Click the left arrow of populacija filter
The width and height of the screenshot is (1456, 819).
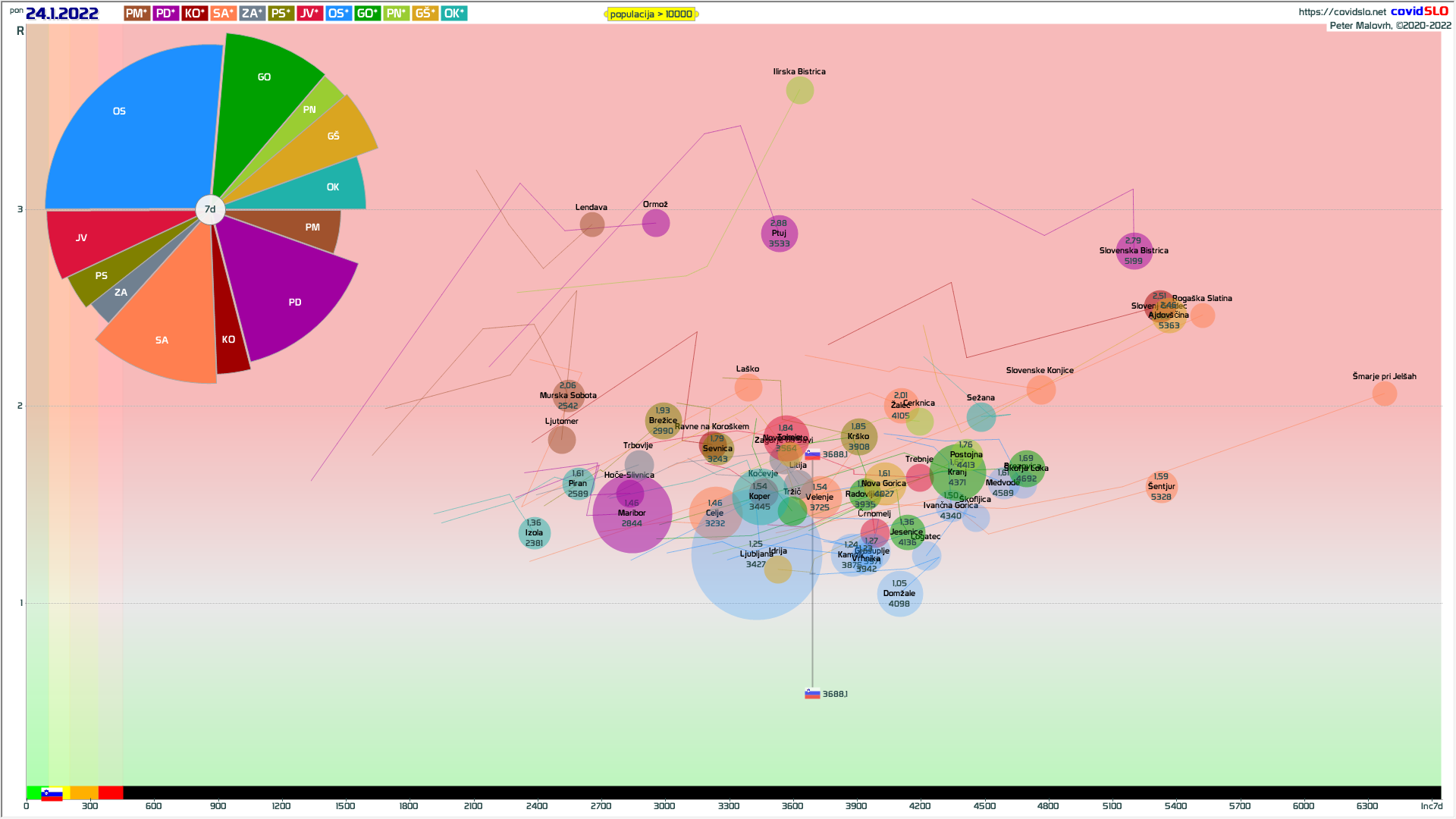pyautogui.click(x=606, y=14)
